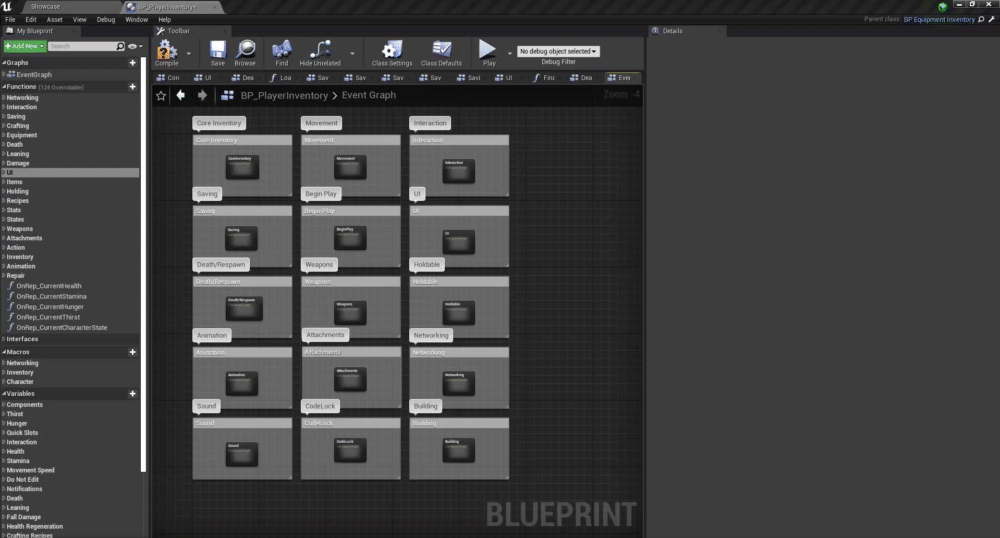Screen dimensions: 1000x538
Task: Select the Core Inventory comment label
Action: point(219,123)
